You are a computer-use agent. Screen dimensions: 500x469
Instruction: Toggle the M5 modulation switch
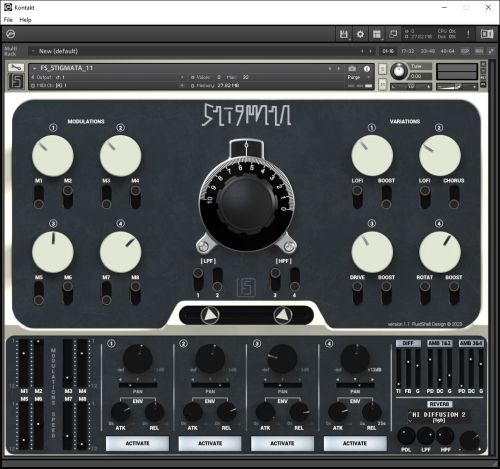(39, 293)
